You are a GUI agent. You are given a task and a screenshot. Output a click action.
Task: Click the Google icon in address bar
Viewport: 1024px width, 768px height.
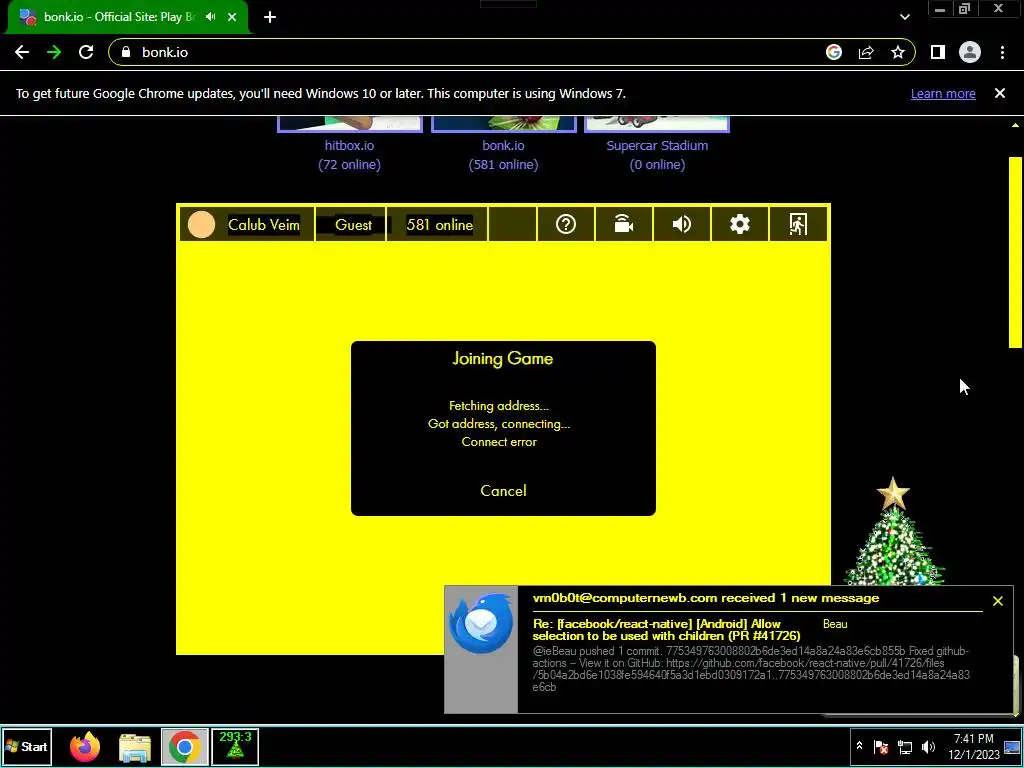click(x=834, y=52)
